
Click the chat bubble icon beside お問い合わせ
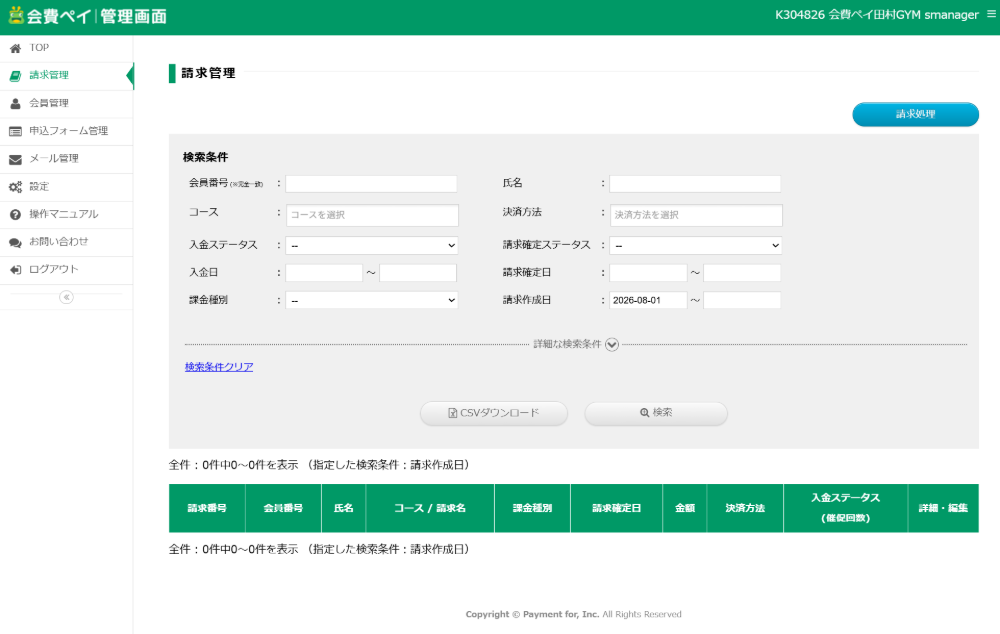click(15, 242)
